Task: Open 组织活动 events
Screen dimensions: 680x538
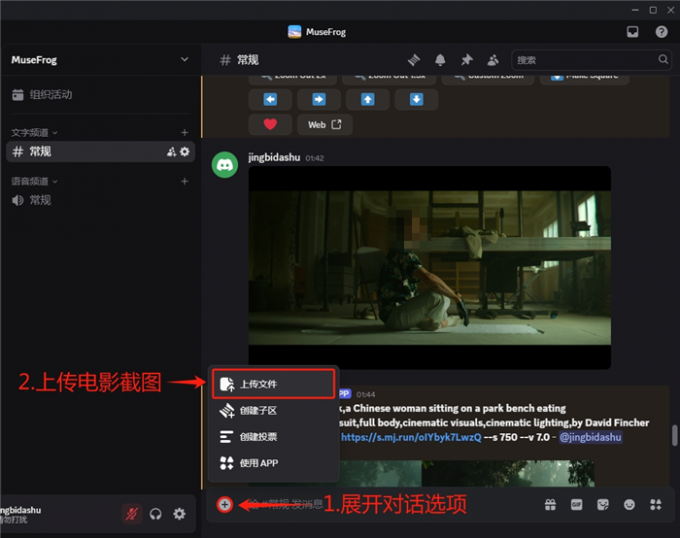Action: click(x=42, y=95)
